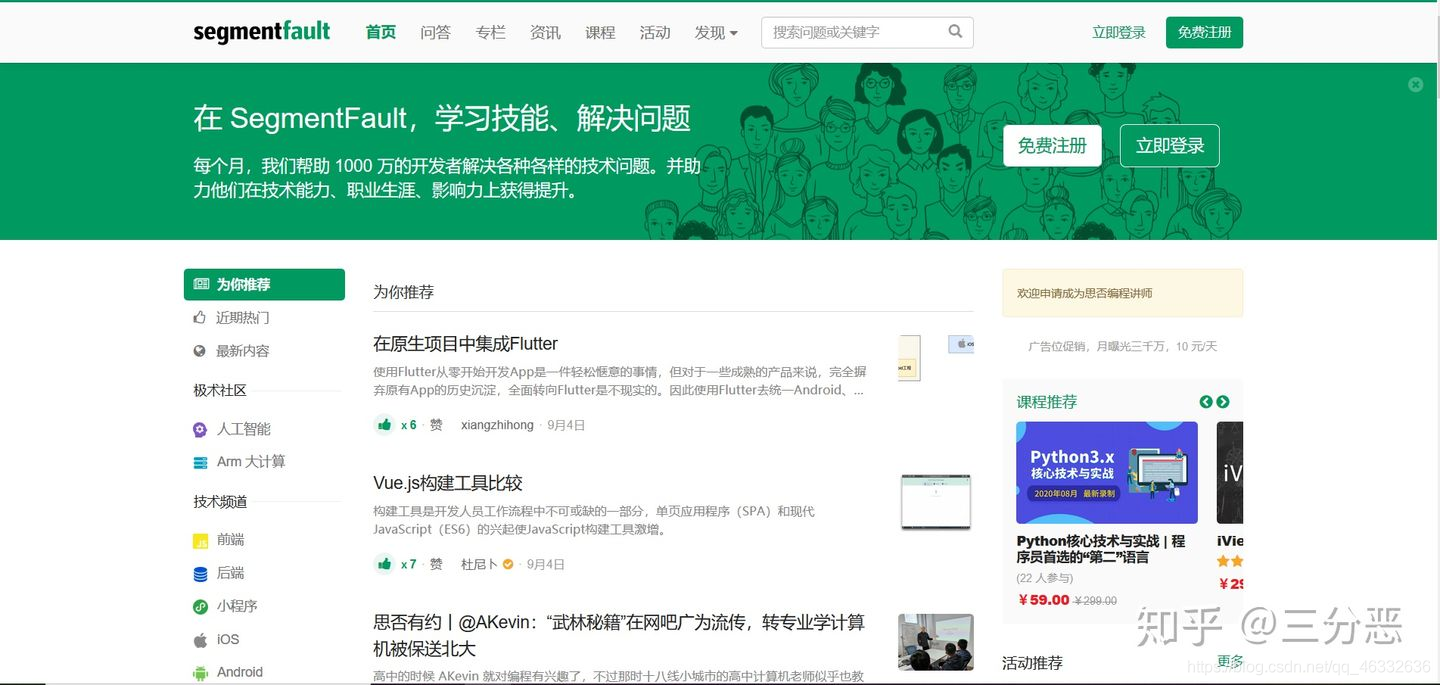This screenshot has height=685, width=1440.
Task: Close the green banner with X icon
Action: [1415, 85]
